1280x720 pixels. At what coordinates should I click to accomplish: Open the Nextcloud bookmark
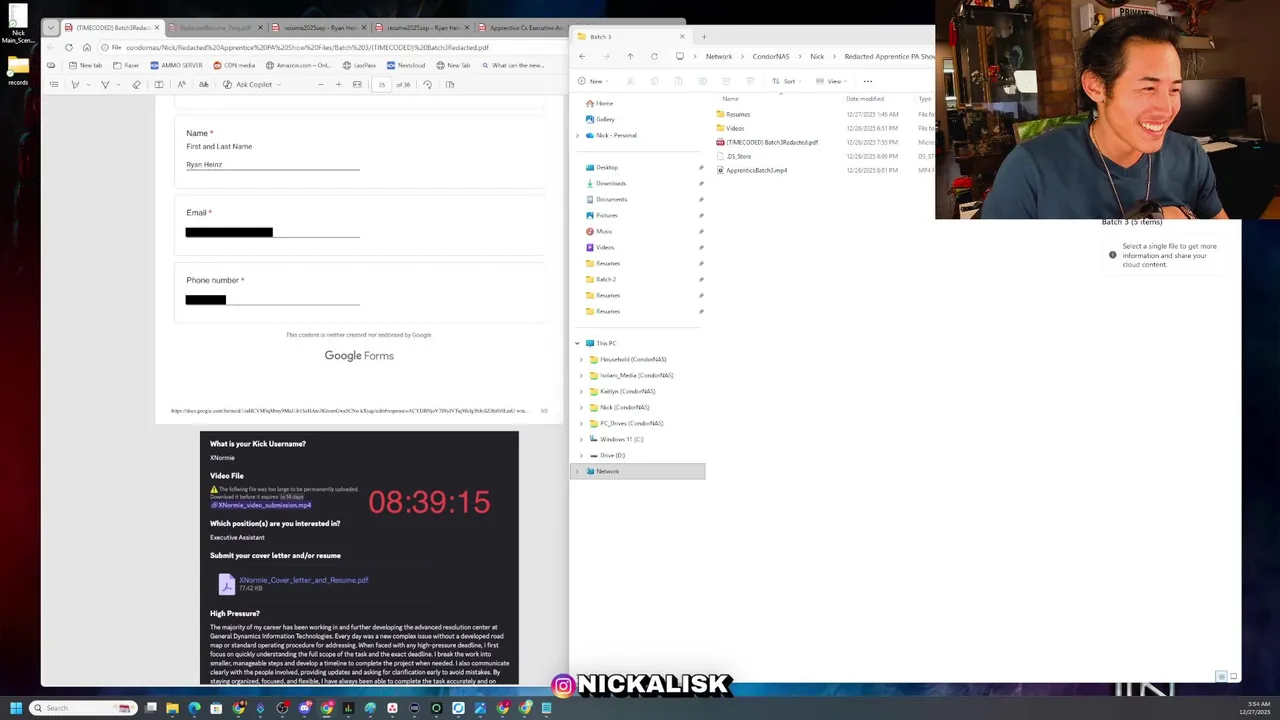point(406,65)
